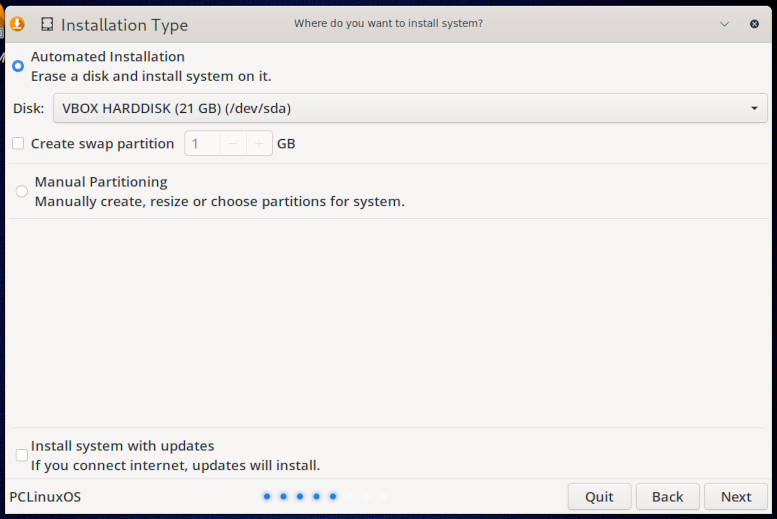Viewport: 777px width, 519px height.
Task: Close the installer with the X icon
Action: 754,24
